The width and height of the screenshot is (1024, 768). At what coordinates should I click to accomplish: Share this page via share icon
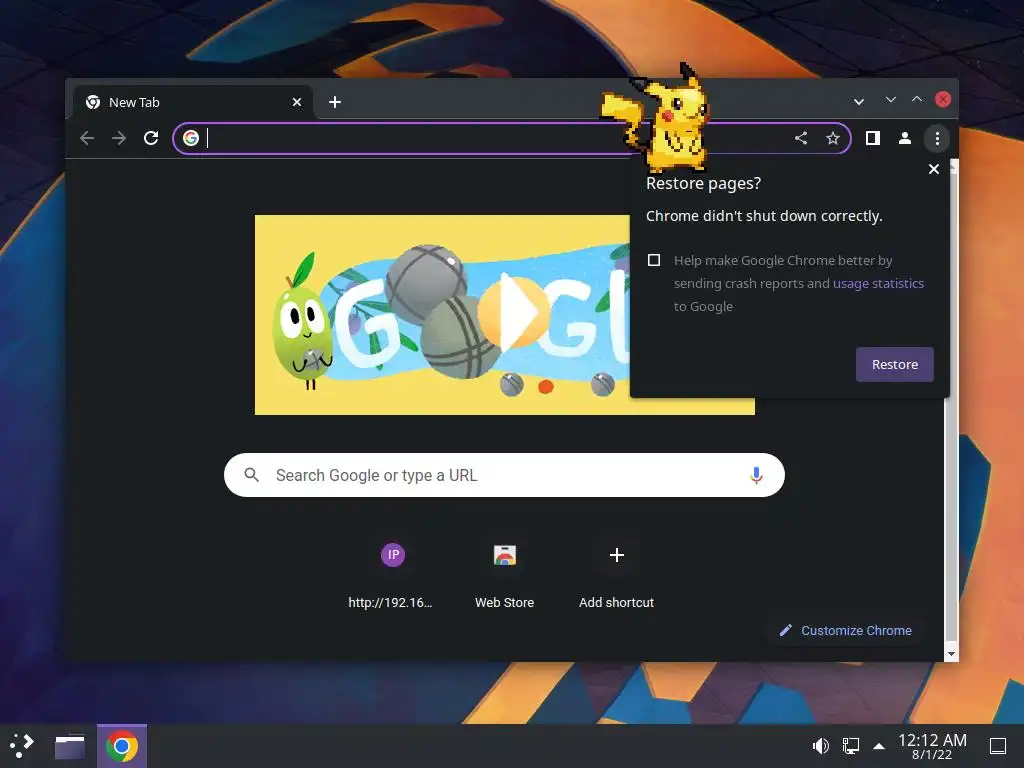pyautogui.click(x=801, y=138)
